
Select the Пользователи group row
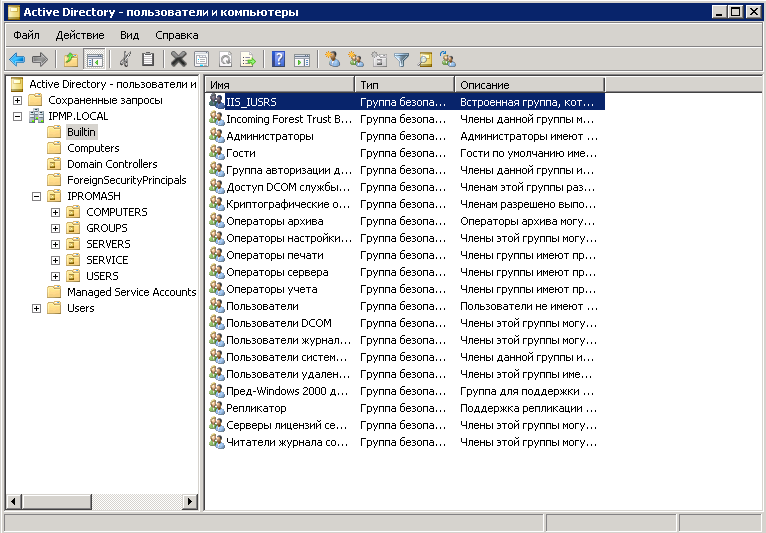click(405, 306)
